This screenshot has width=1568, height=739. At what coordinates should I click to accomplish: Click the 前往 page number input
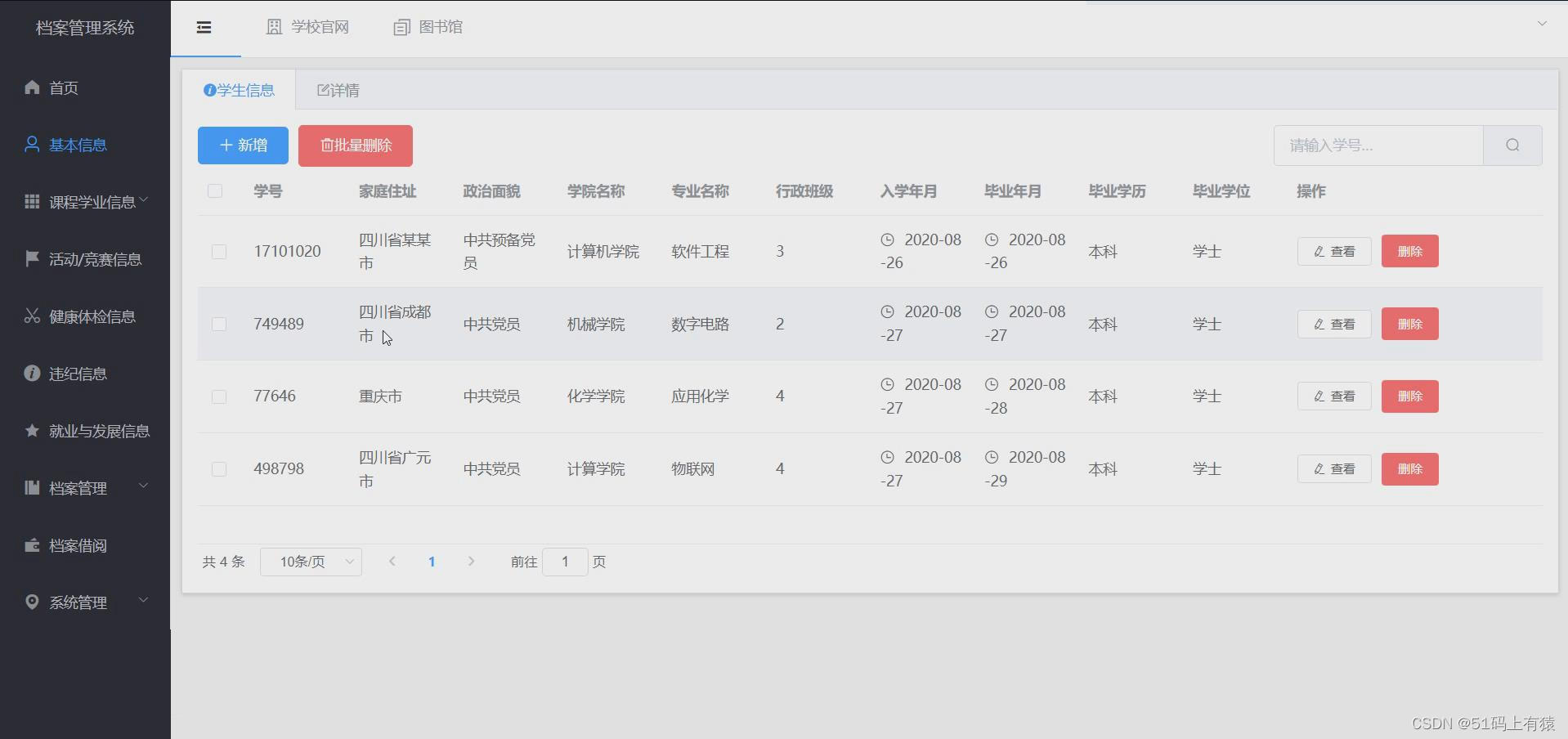click(565, 562)
